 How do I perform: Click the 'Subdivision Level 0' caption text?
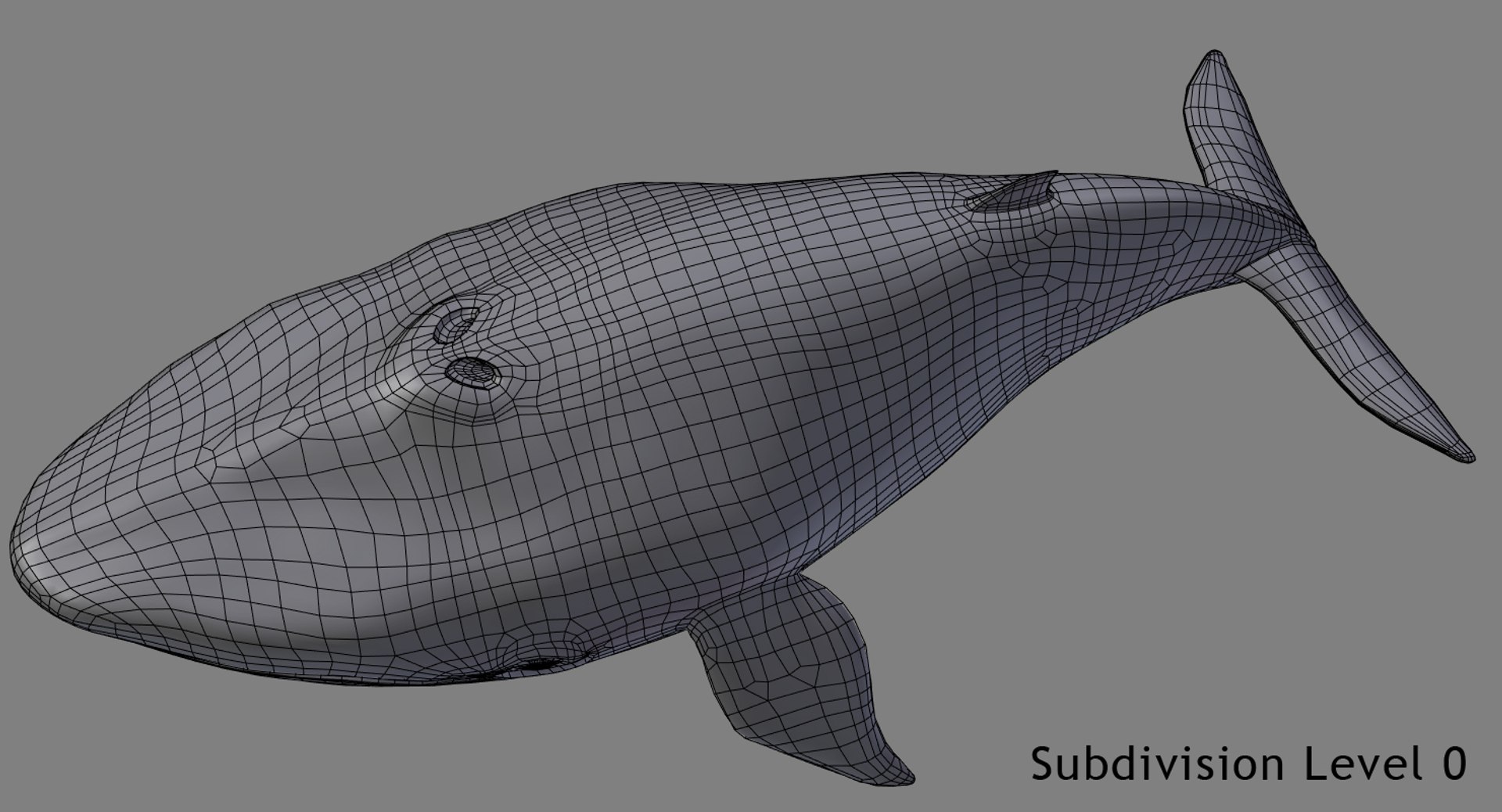coord(1249,763)
